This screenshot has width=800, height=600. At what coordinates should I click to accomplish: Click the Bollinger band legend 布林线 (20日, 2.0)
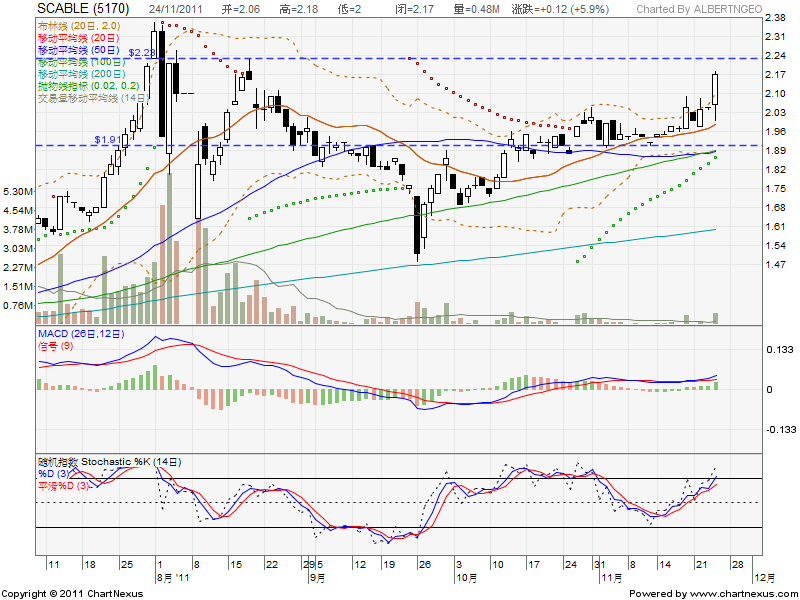[78, 24]
